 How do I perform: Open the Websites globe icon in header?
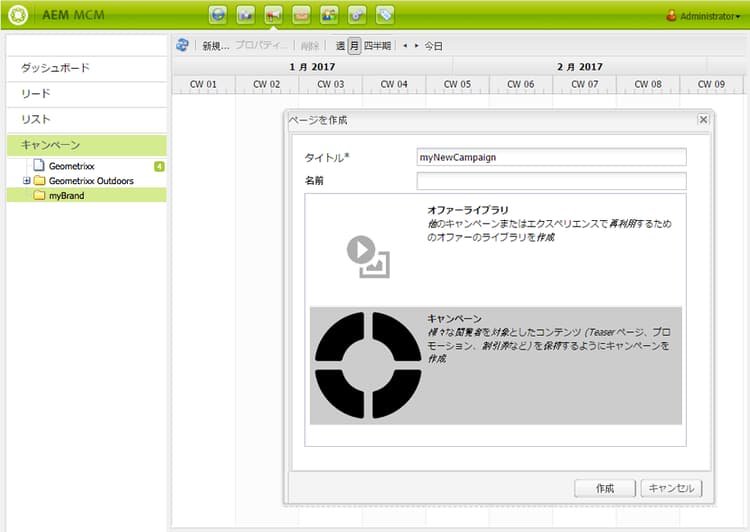tap(218, 15)
